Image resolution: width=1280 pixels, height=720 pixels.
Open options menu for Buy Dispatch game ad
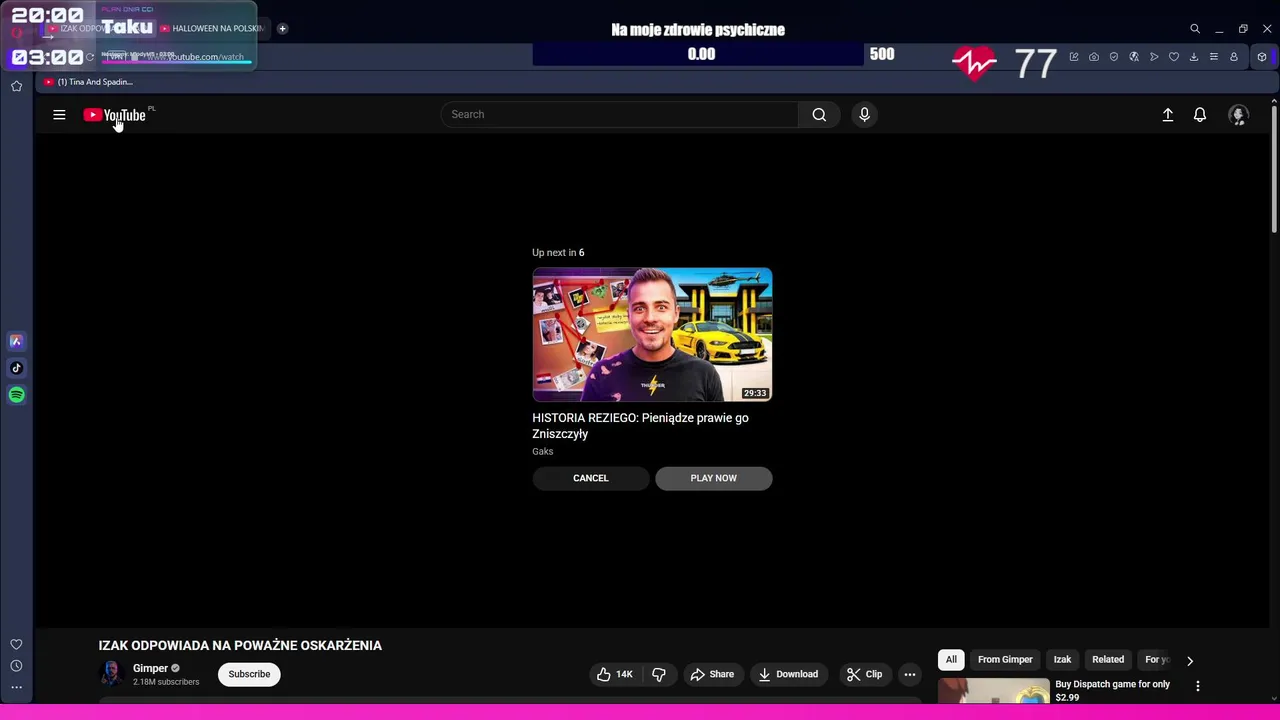1197,686
